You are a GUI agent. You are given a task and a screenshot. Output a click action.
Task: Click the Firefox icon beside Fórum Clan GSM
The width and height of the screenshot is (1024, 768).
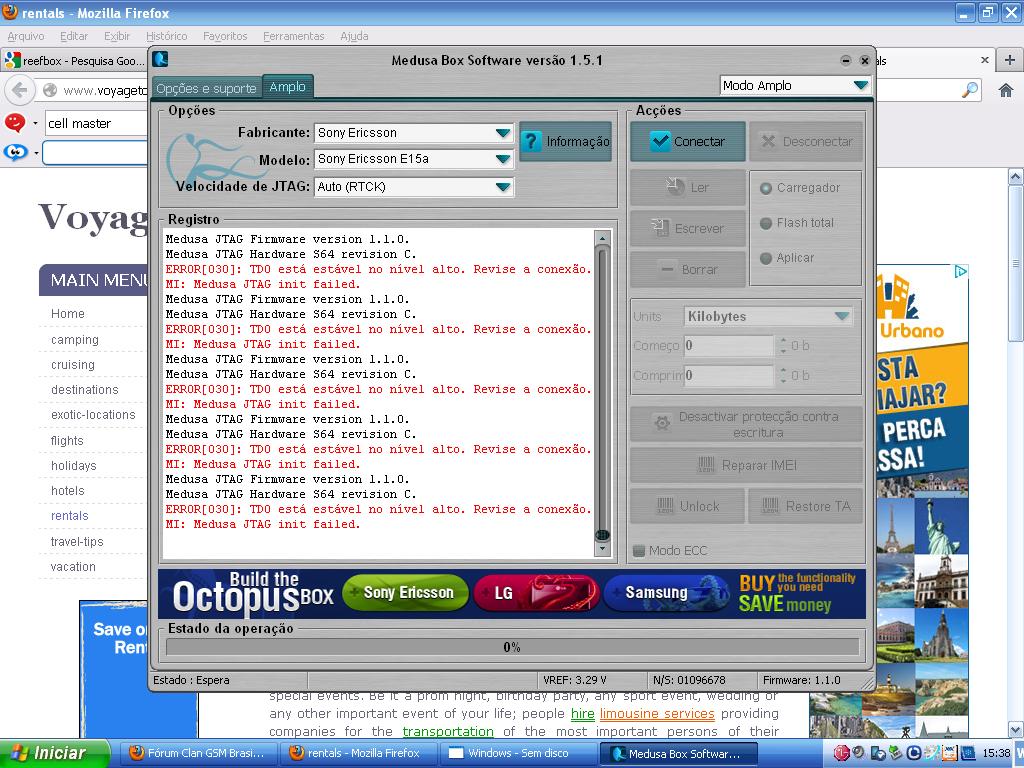(136, 753)
